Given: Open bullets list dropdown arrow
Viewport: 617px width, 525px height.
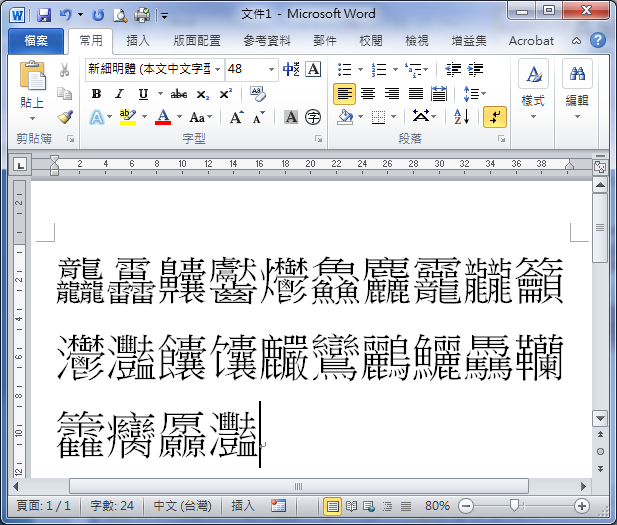Looking at the screenshot, I should [360, 70].
